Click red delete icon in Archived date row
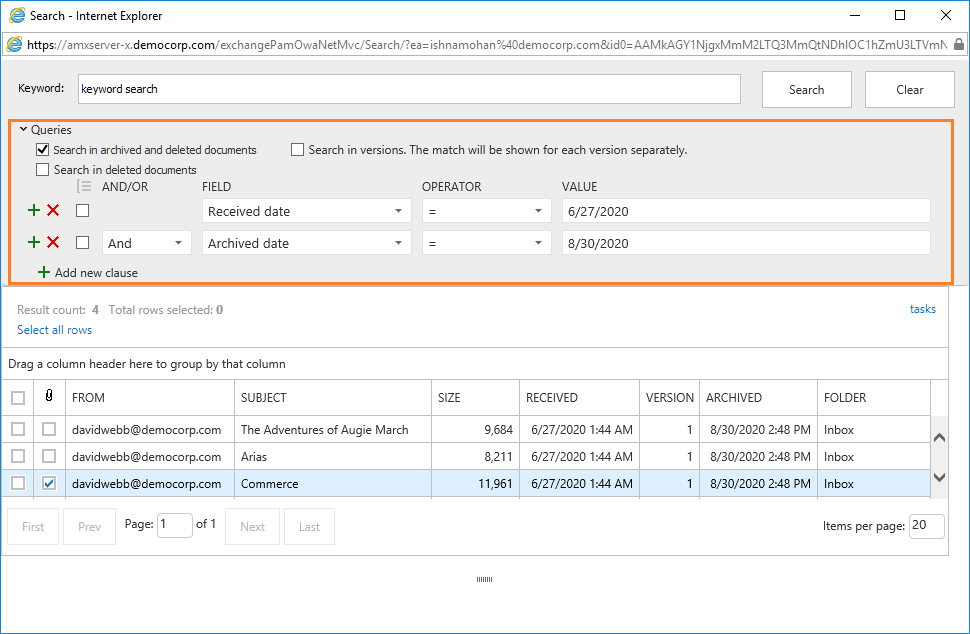This screenshot has height=634, width=970. pos(53,243)
